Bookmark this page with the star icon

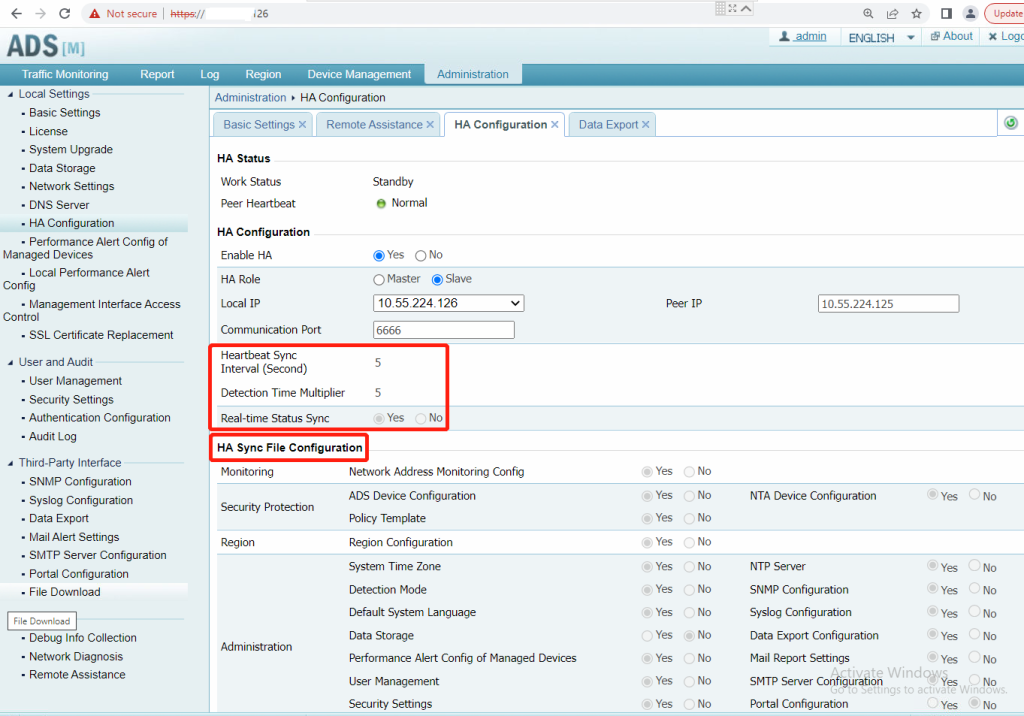click(x=917, y=14)
